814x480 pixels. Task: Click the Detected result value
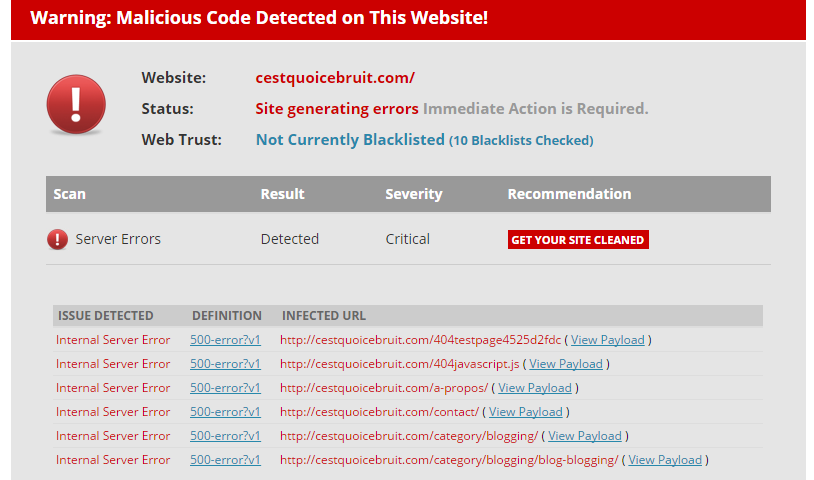[x=290, y=239]
